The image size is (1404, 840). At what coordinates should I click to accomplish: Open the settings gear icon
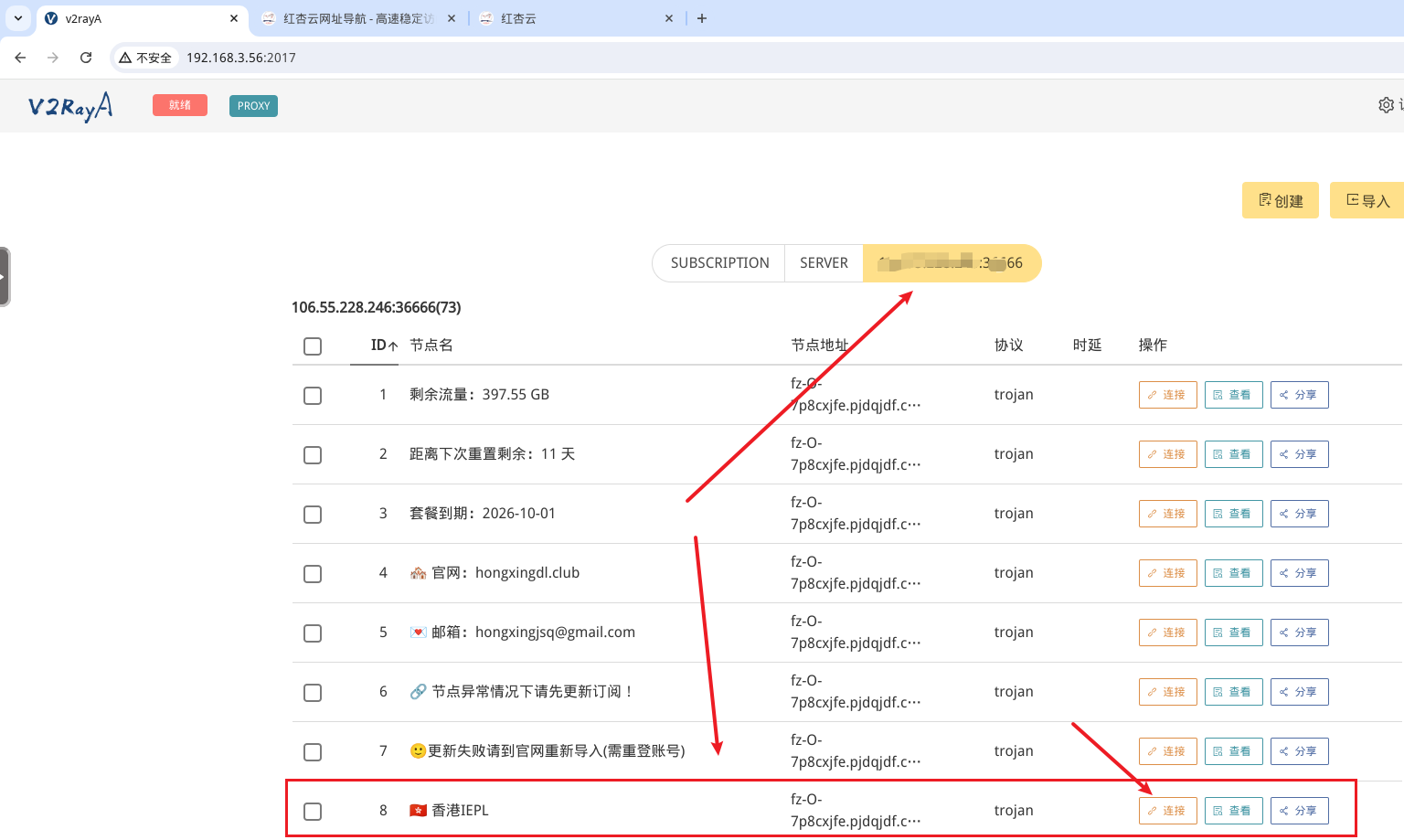pyautogui.click(x=1386, y=105)
